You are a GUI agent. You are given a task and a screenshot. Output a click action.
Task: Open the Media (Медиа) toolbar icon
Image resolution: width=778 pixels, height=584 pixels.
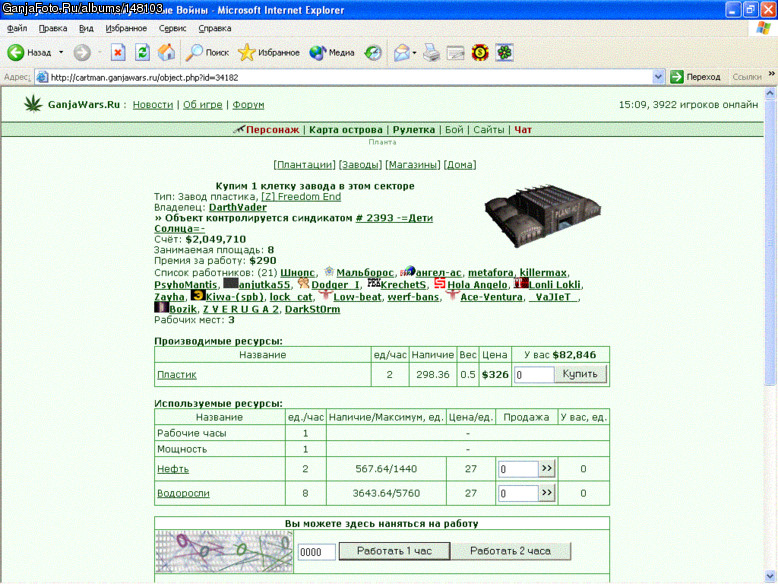[317, 52]
